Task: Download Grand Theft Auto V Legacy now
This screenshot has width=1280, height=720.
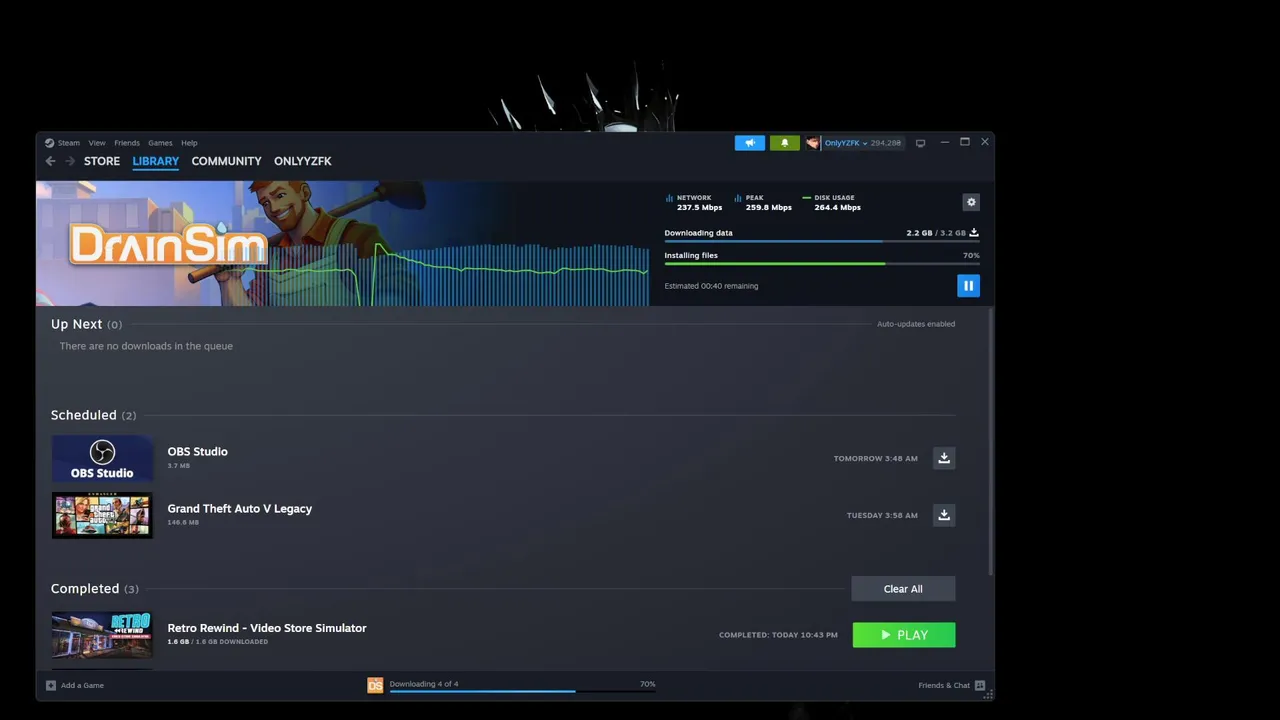Action: coord(944,515)
